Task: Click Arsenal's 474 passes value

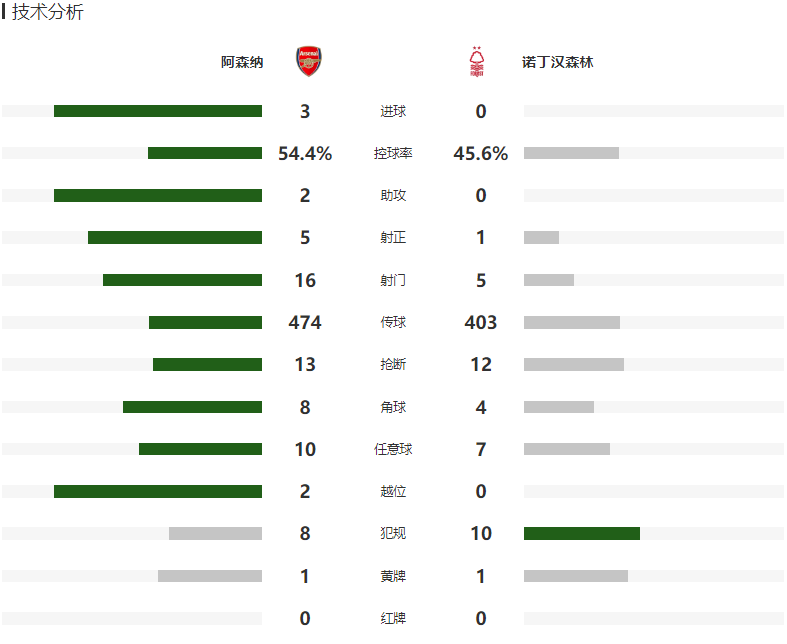Action: tap(305, 322)
